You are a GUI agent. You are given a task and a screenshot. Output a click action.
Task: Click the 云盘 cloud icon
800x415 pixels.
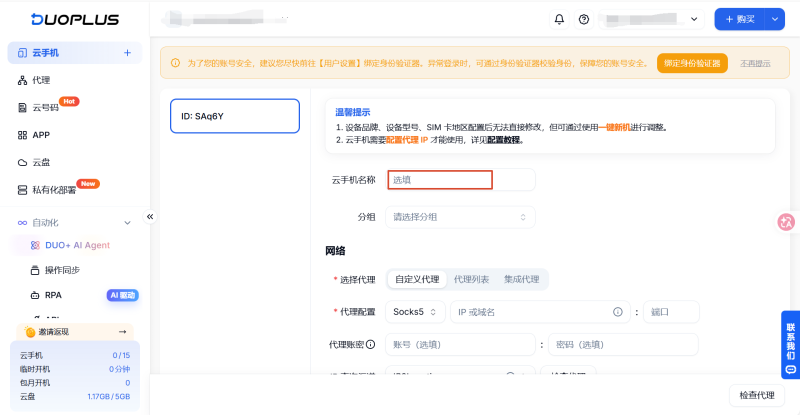tap(22, 162)
